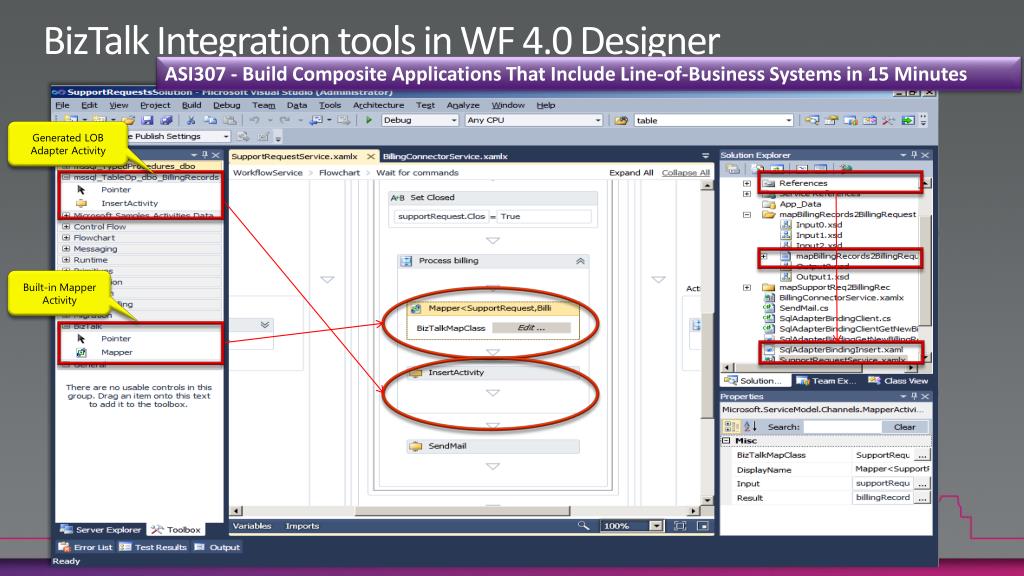Open the Variables pane
Image resolution: width=1024 pixels, height=576 pixels.
[x=252, y=526]
